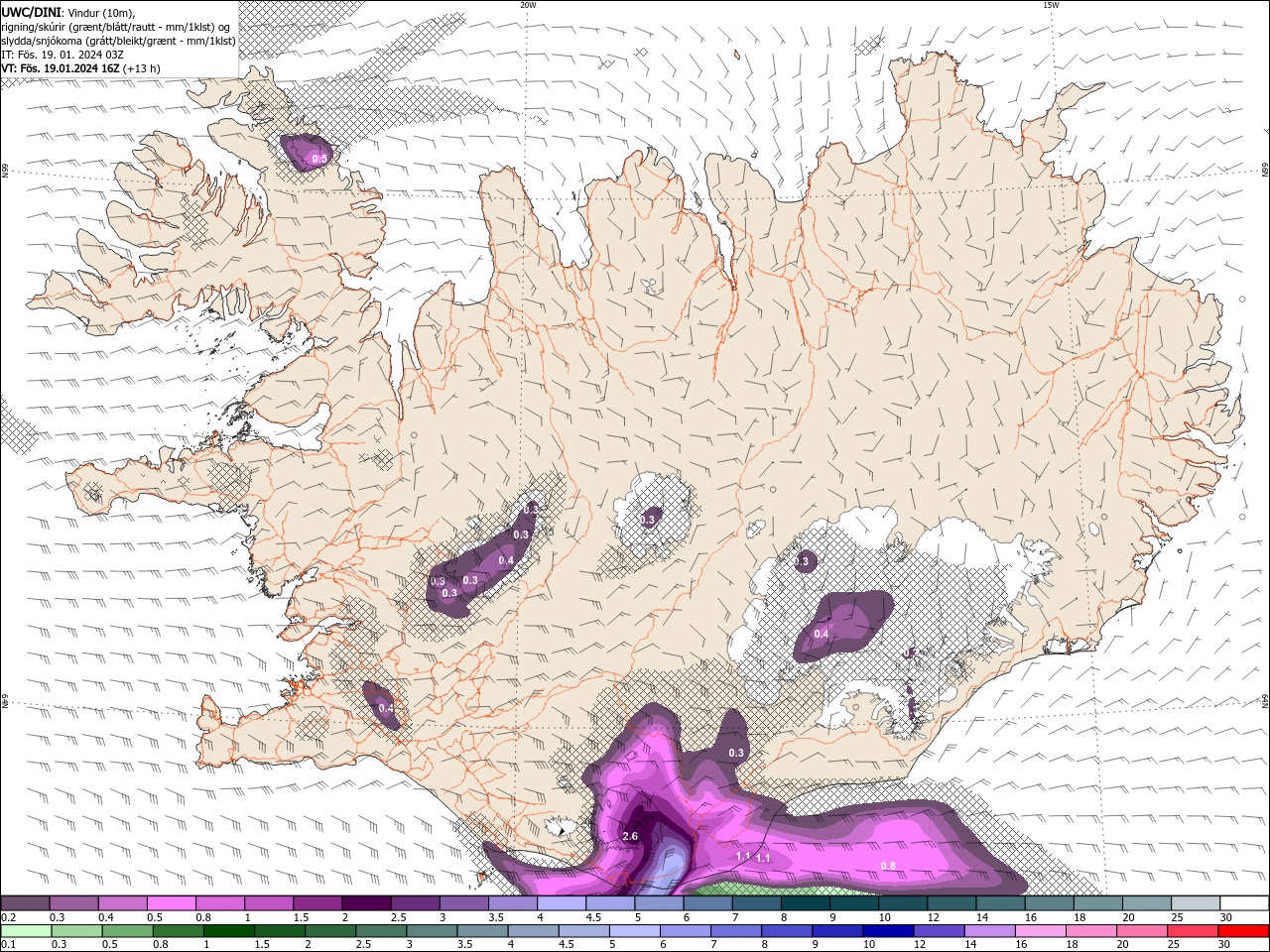
Task: Click white top legend swatch after 30
Action: coord(1244,903)
